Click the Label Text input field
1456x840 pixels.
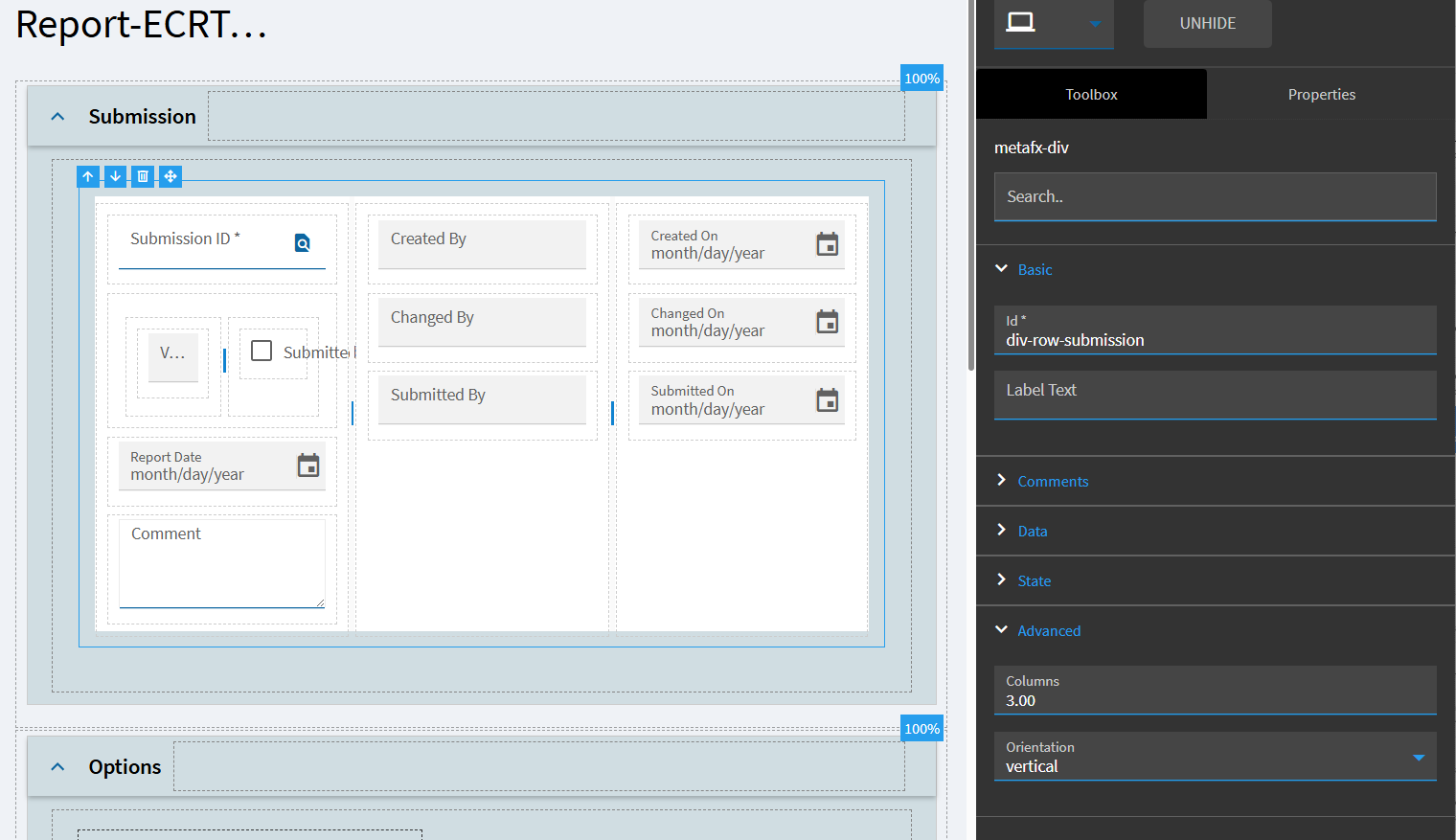1216,395
